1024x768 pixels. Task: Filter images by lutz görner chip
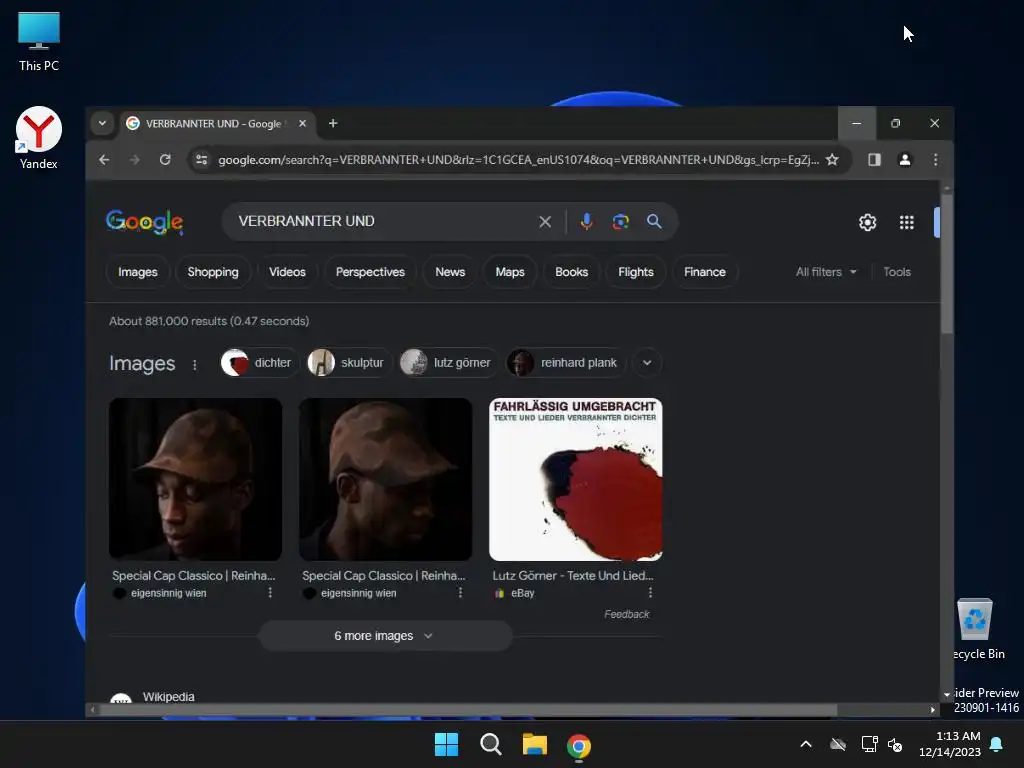point(449,362)
